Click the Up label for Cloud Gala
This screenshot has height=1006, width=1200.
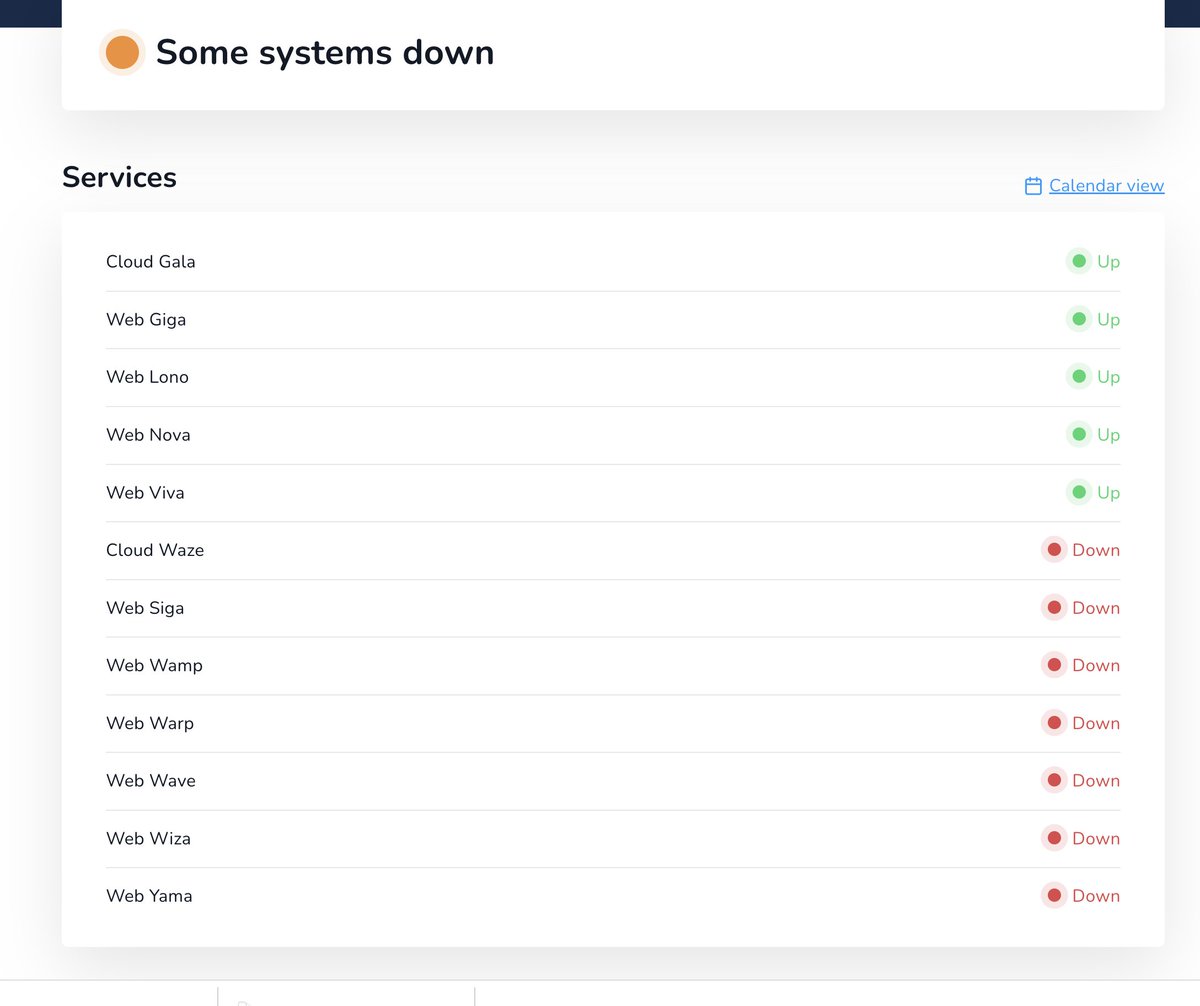[x=1108, y=262]
